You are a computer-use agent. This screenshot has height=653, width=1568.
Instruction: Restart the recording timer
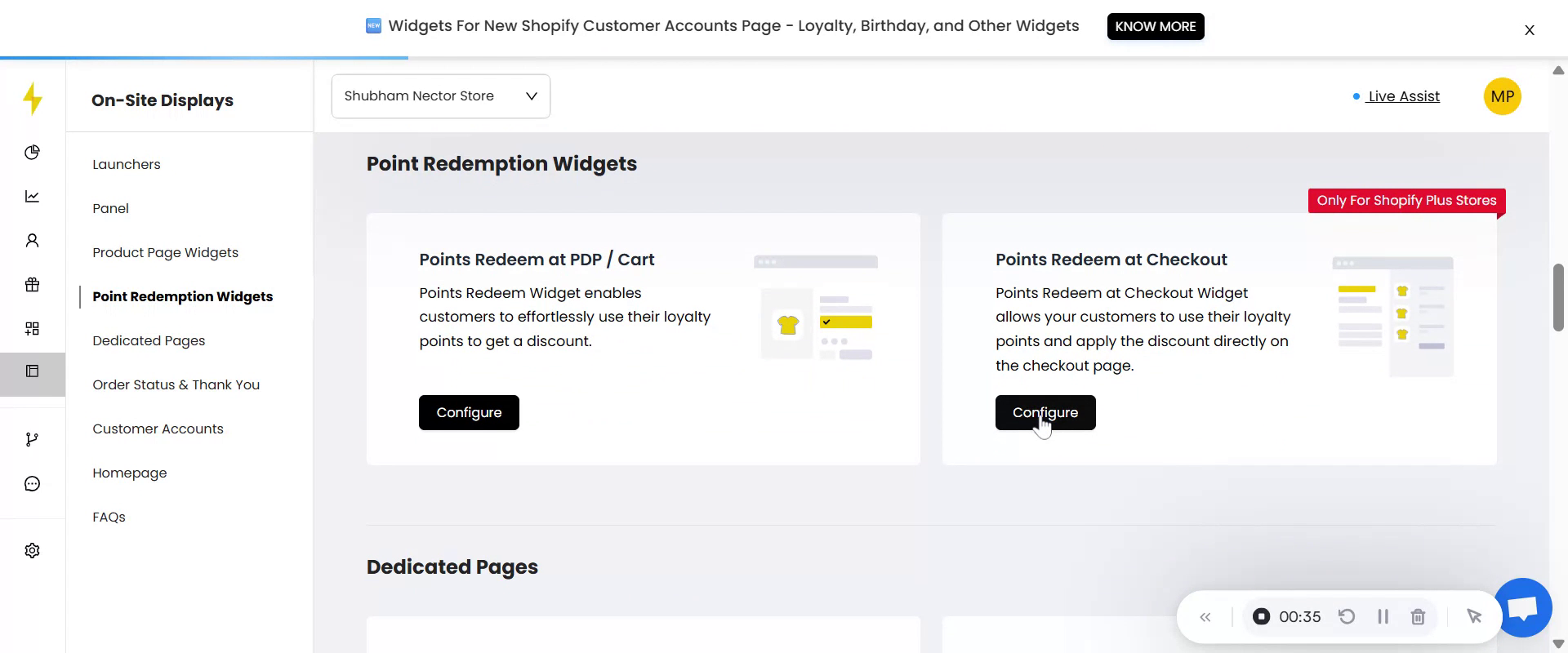[1347, 617]
